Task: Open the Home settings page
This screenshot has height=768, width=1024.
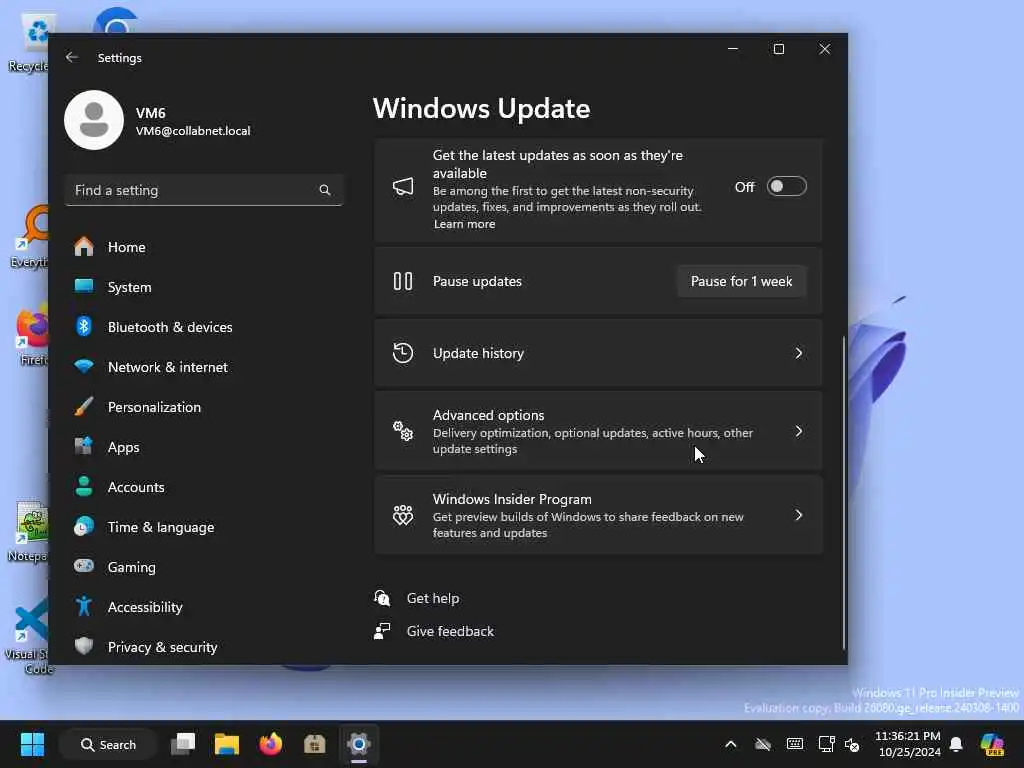Action: tap(205, 247)
